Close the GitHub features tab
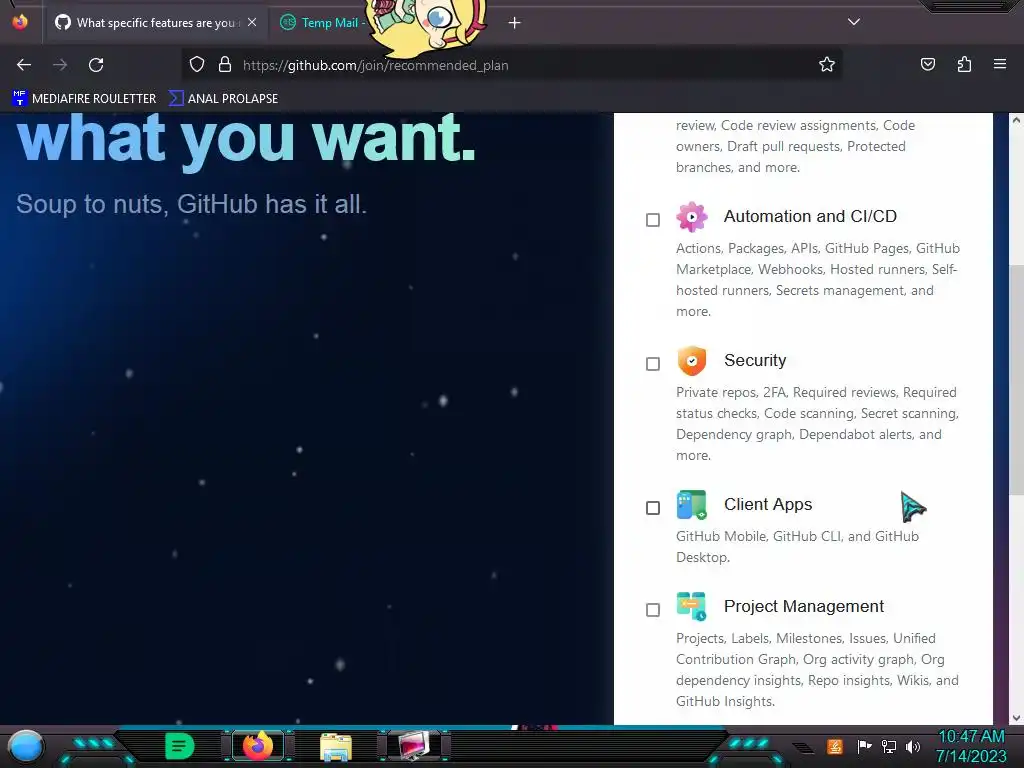The height and width of the screenshot is (768, 1024). 252,22
